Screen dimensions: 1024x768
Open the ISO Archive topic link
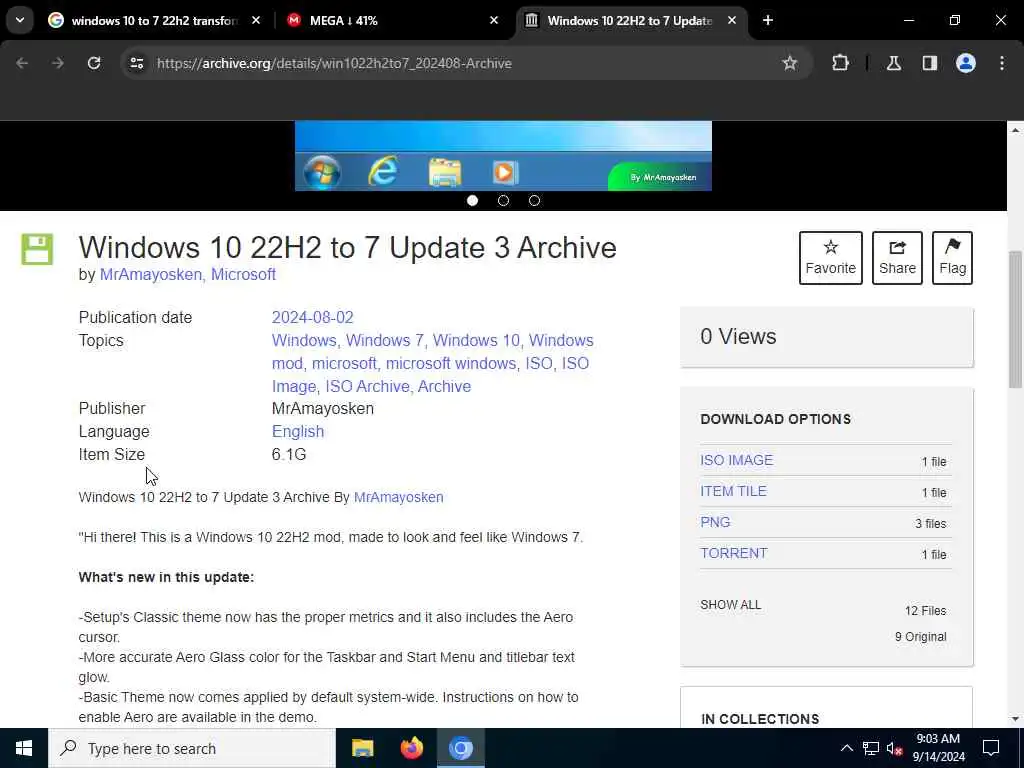tap(368, 386)
